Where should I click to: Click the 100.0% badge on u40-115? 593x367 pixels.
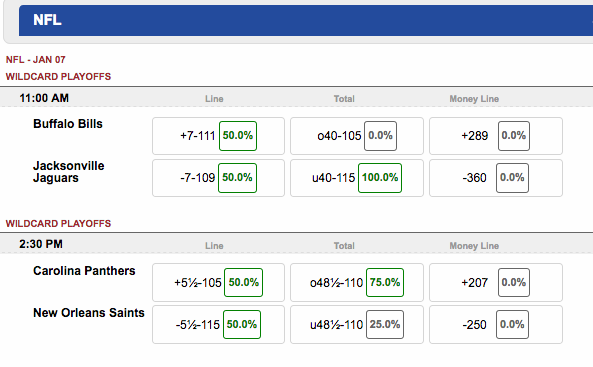[x=380, y=178]
